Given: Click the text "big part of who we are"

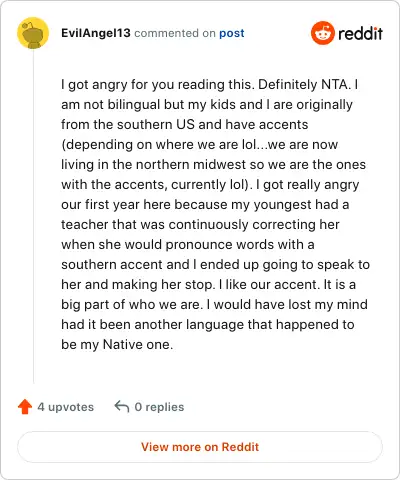Looking at the screenshot, I should [132, 305].
